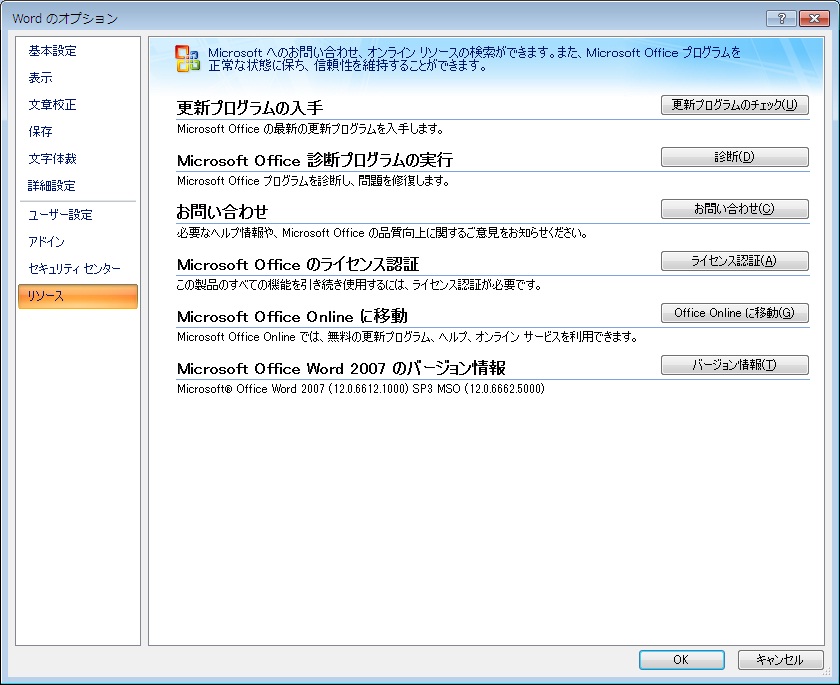Go to 文字体裁 options

coord(52,159)
